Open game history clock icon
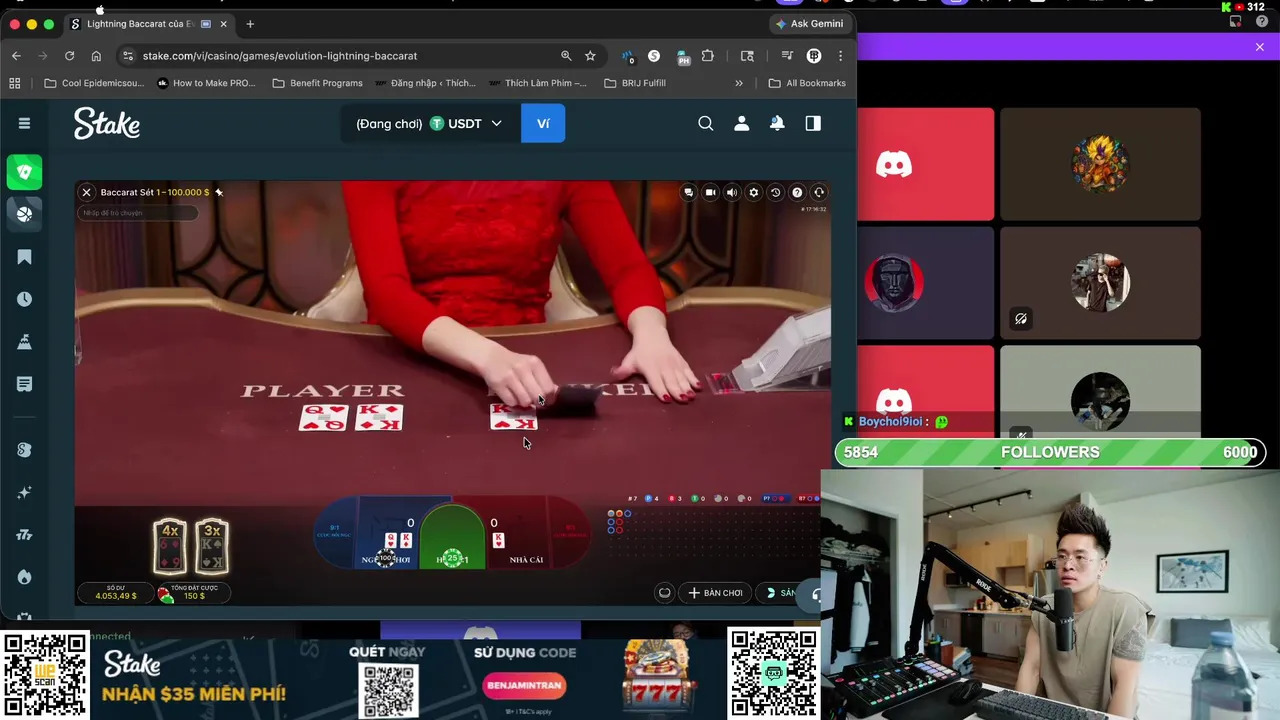1280x720 pixels. [x=775, y=192]
